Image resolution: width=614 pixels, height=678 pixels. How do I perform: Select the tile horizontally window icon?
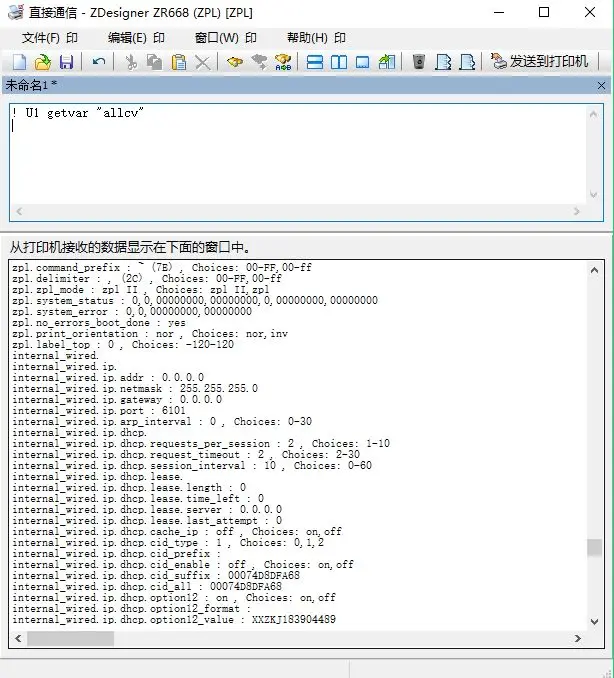click(x=315, y=62)
